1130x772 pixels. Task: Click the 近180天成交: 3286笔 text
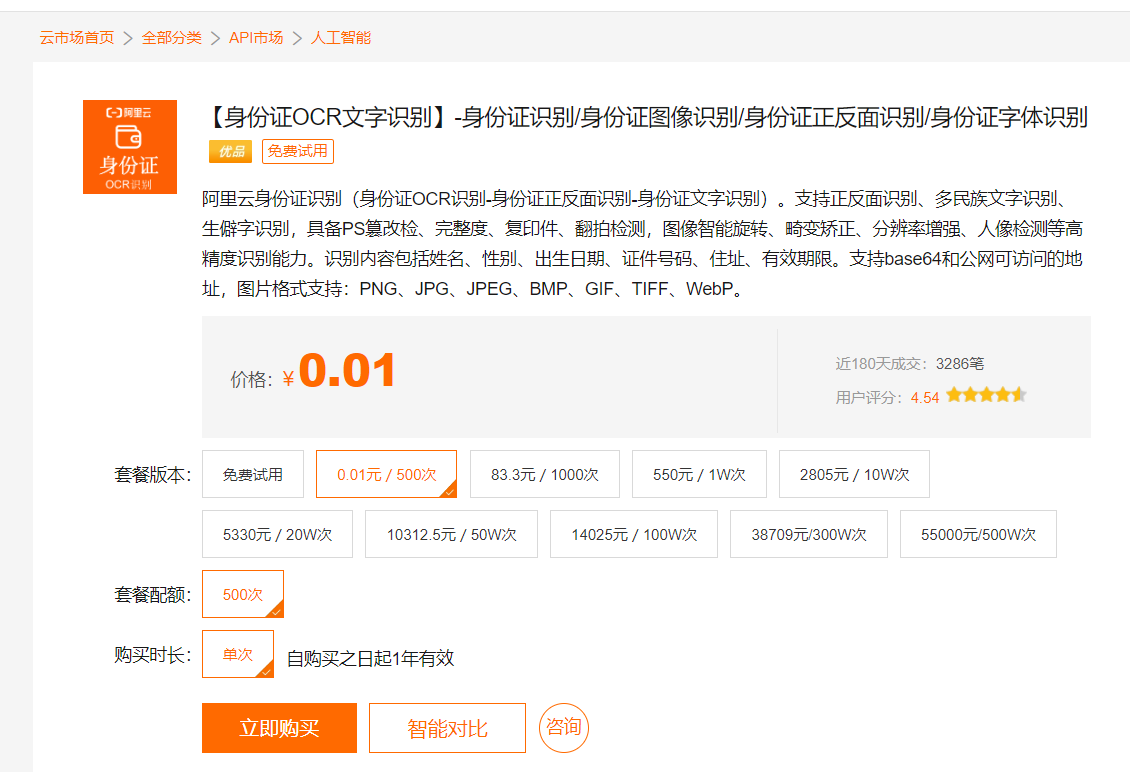[909, 364]
